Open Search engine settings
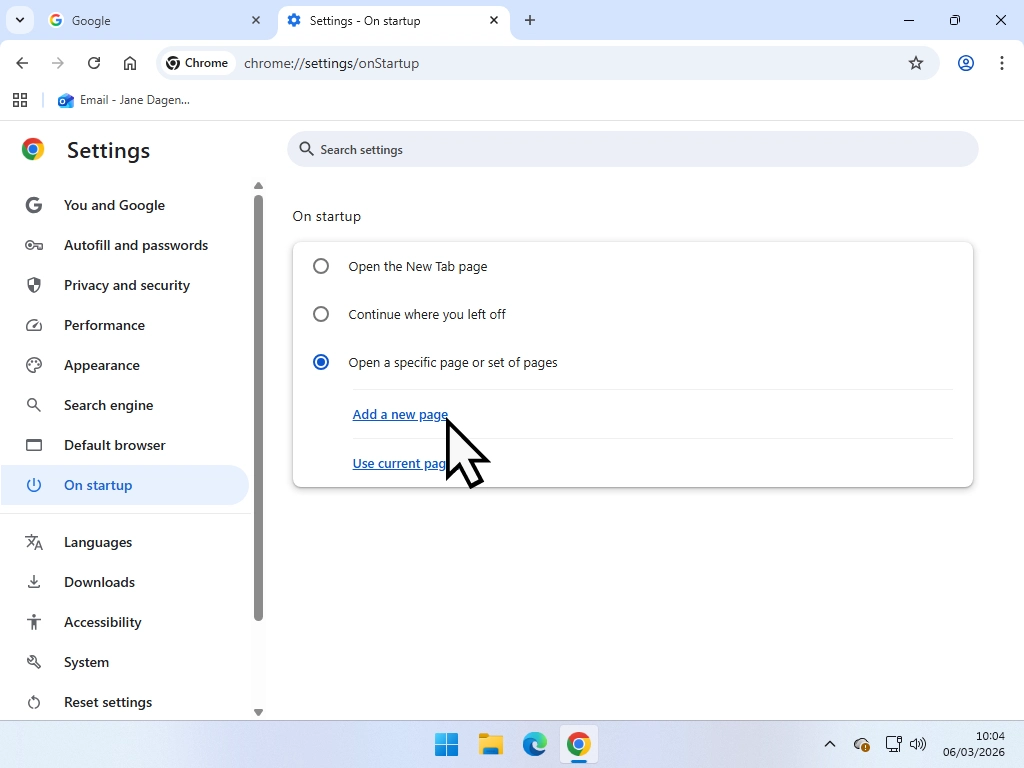The image size is (1024, 768). pyautogui.click(x=125, y=405)
